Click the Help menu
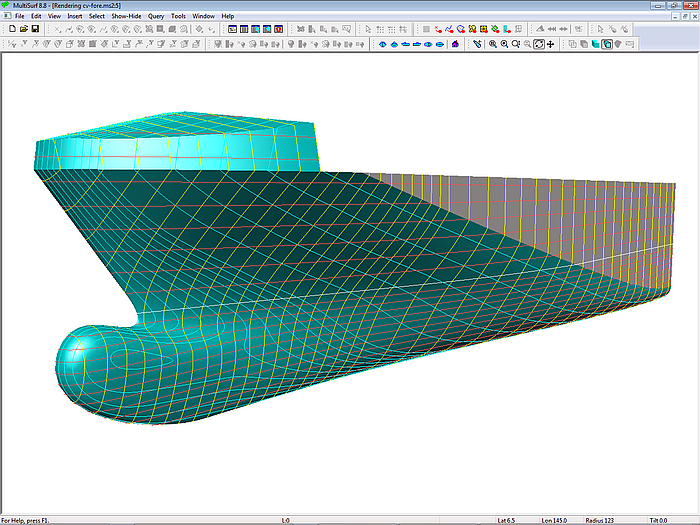Screen dimensions: 700x525 click(x=228, y=17)
